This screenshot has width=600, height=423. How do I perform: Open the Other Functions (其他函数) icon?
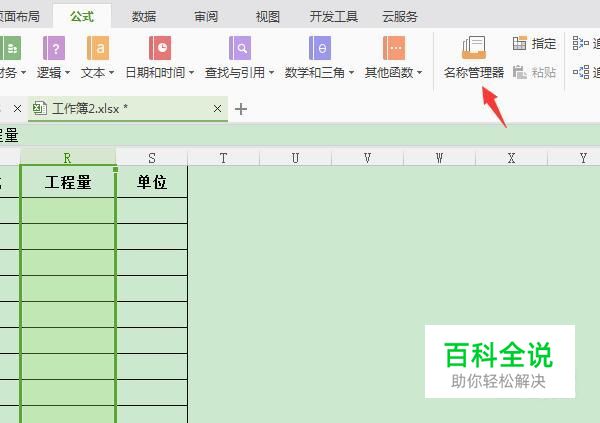(394, 48)
